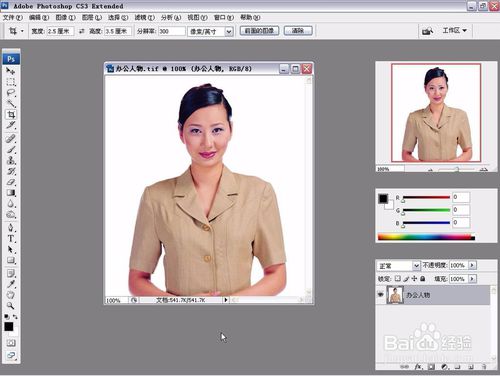Open the 帮助 menu
Image resolution: width=500 pixels, height=376 pixels.
[x=250, y=17]
